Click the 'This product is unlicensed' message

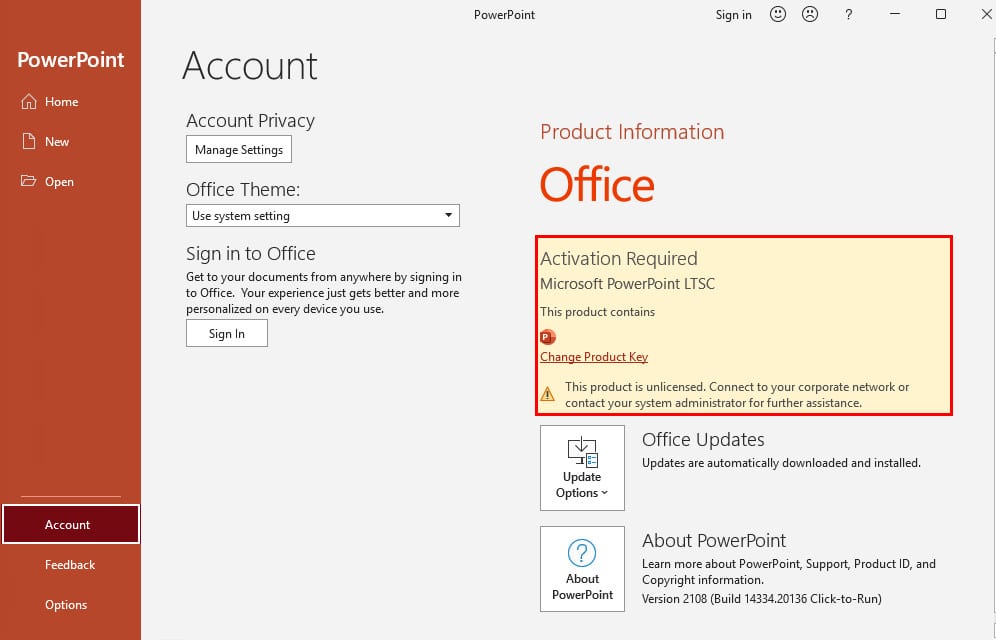pyautogui.click(x=737, y=394)
